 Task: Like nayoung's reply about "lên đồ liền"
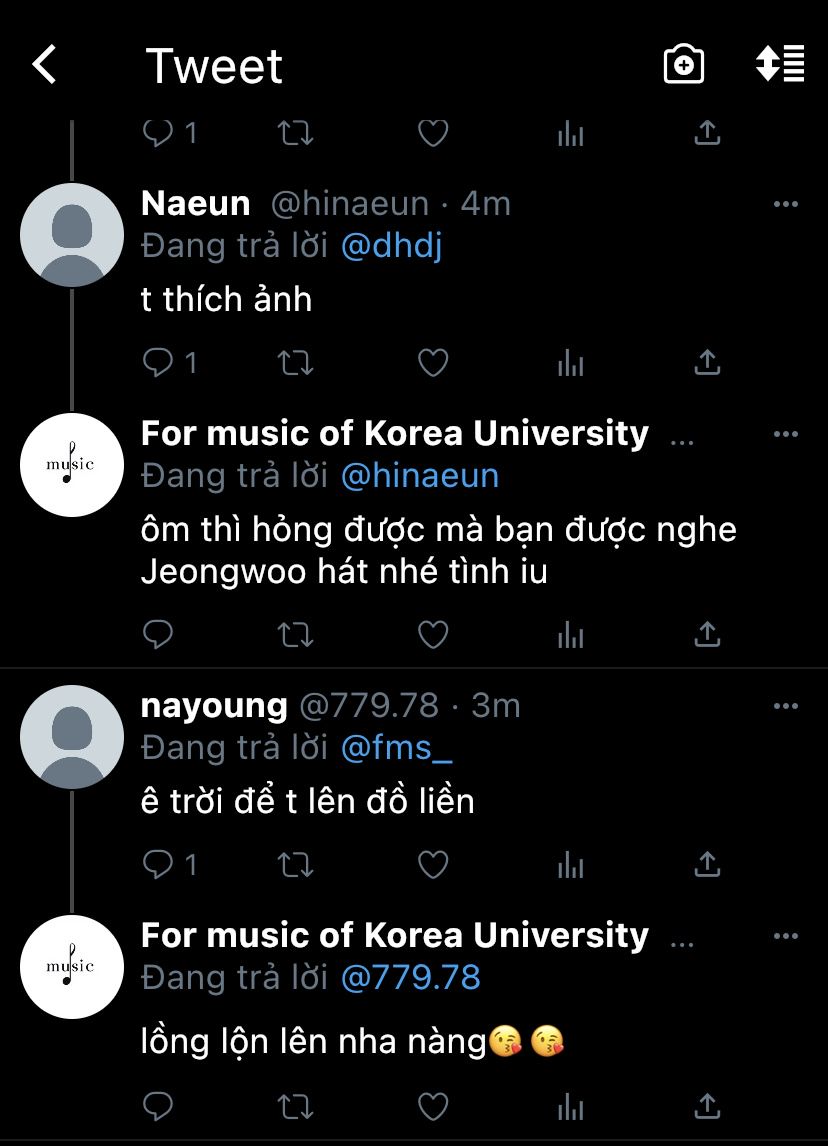click(432, 864)
